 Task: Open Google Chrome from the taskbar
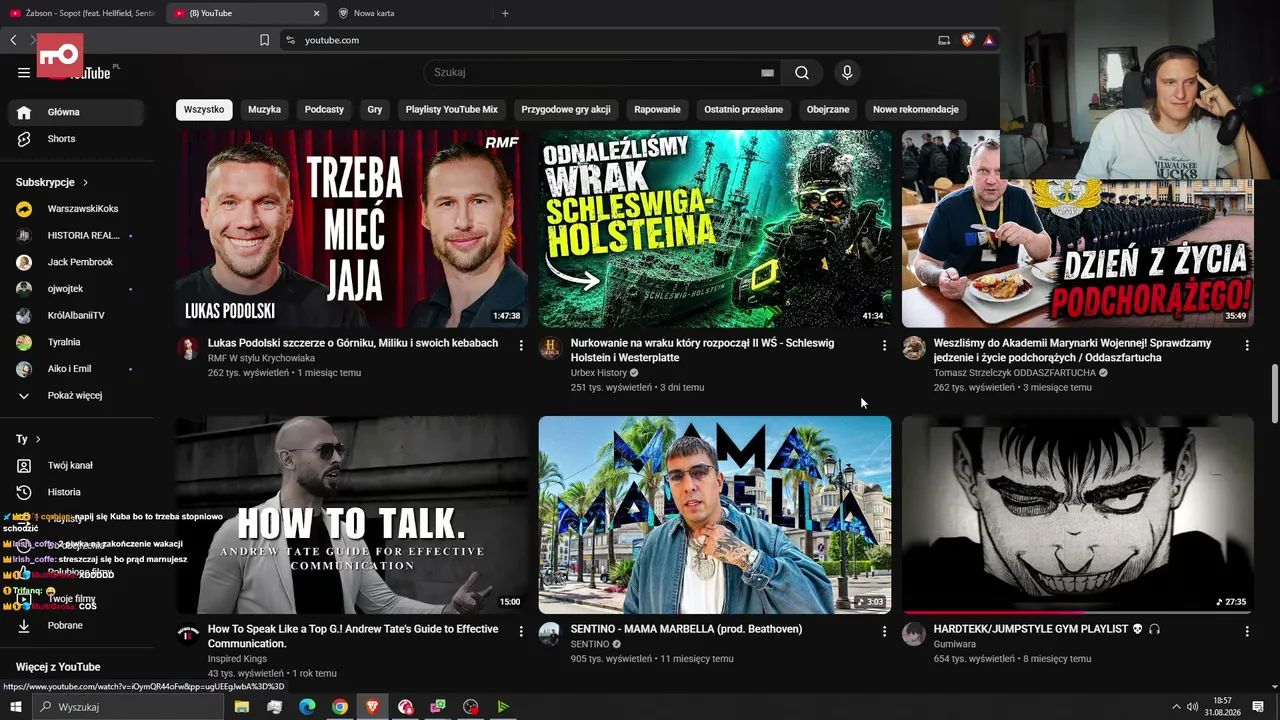[x=340, y=707]
